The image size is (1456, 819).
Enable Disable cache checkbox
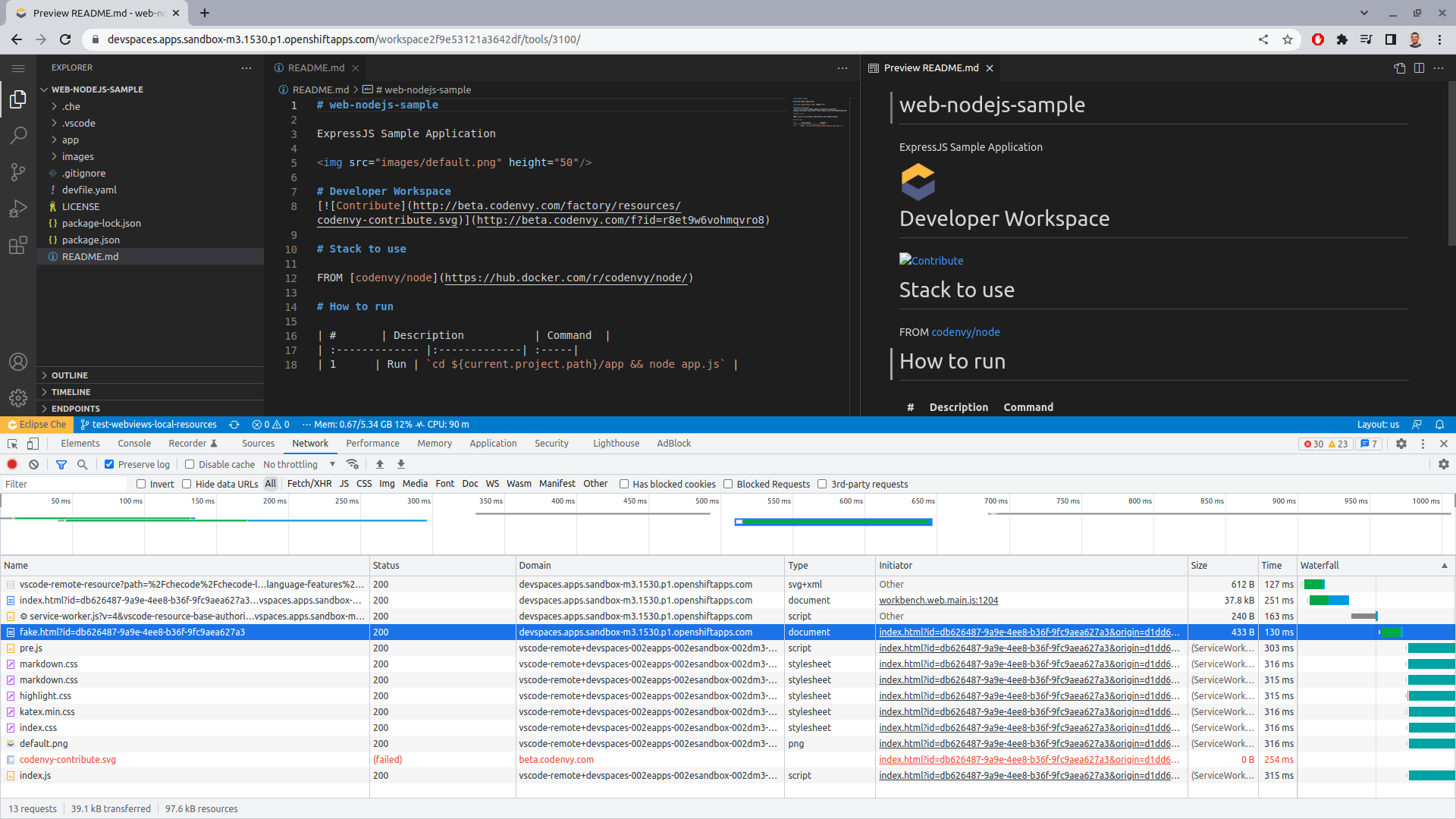click(190, 464)
